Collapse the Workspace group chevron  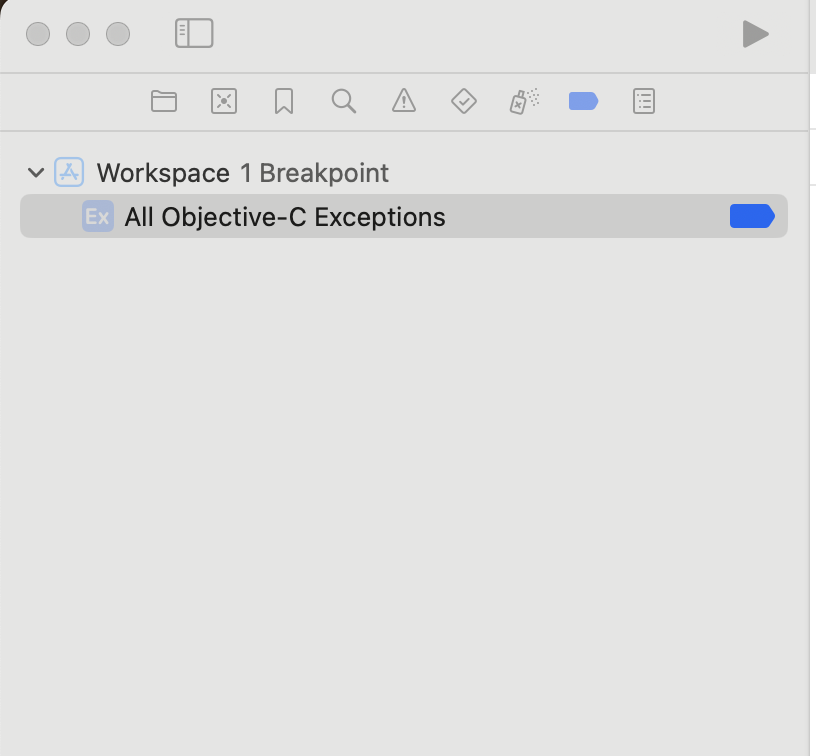pos(36,173)
